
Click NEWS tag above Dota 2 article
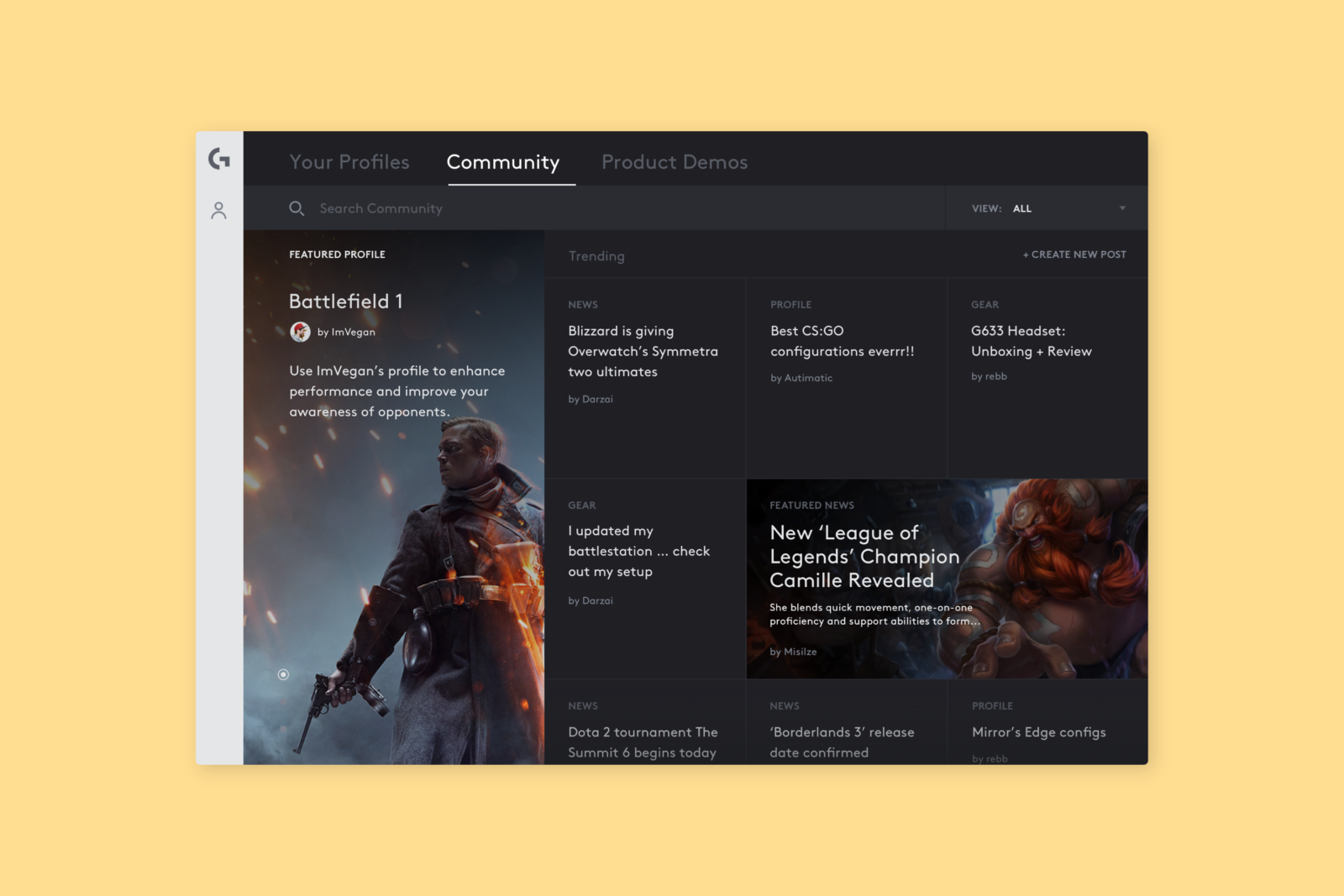(x=583, y=706)
